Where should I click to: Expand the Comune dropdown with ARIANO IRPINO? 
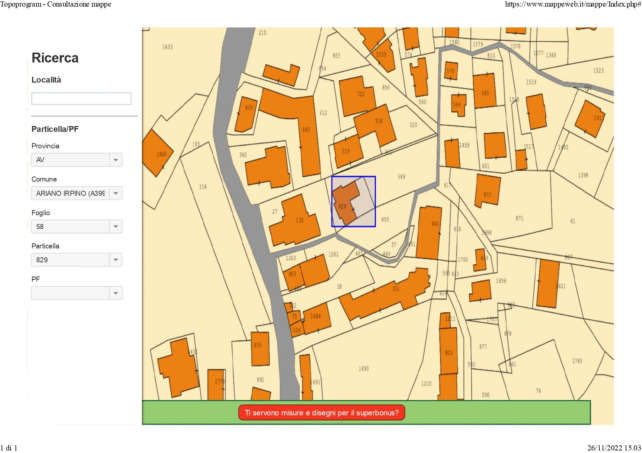click(76, 193)
